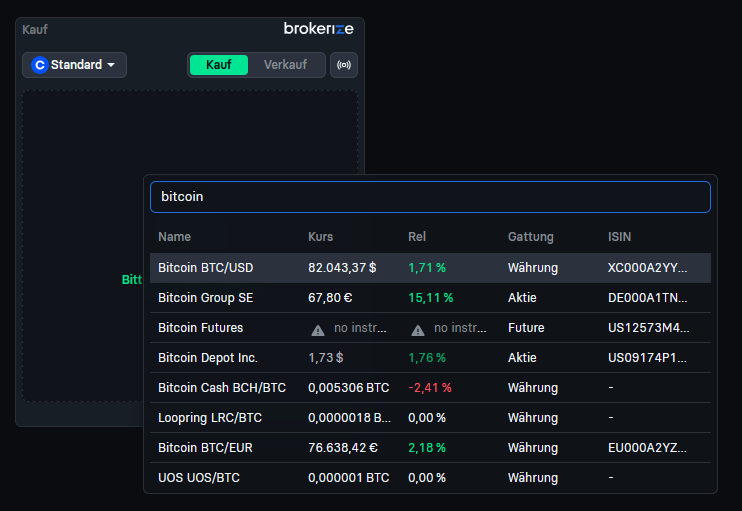Image resolution: width=742 pixels, height=511 pixels.
Task: Click the blue C broker logo icon
Action: pos(40,65)
